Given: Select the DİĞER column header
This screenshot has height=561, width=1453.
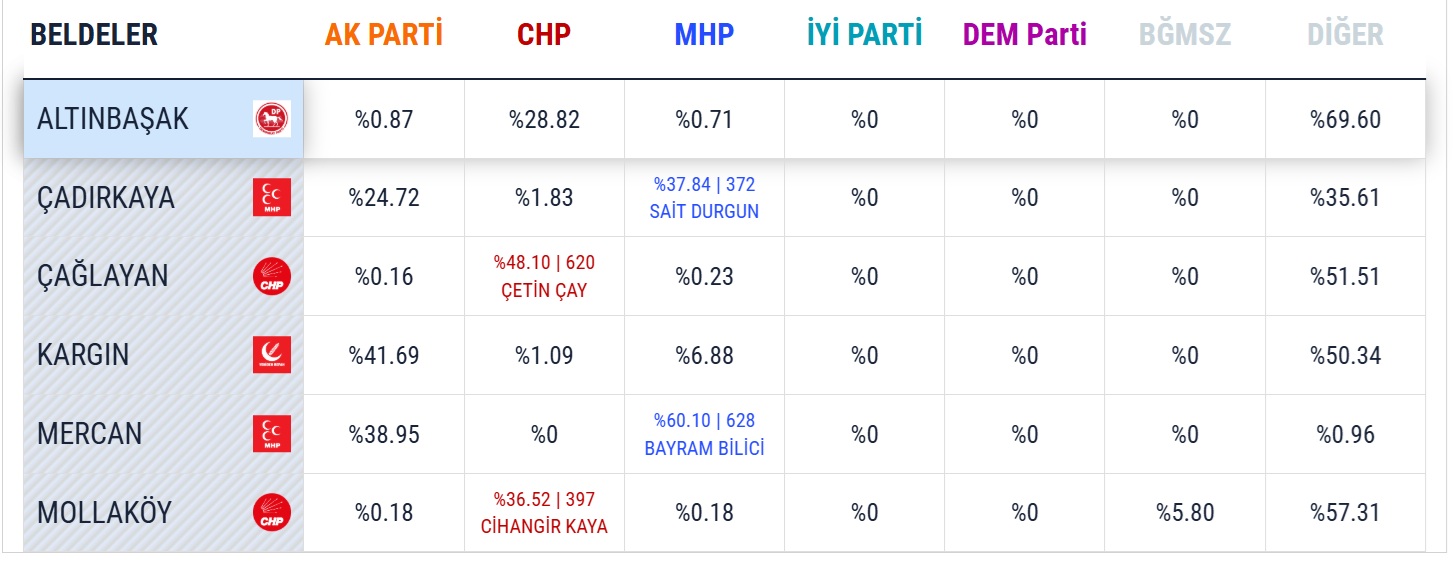Looking at the screenshot, I should point(1345,35).
